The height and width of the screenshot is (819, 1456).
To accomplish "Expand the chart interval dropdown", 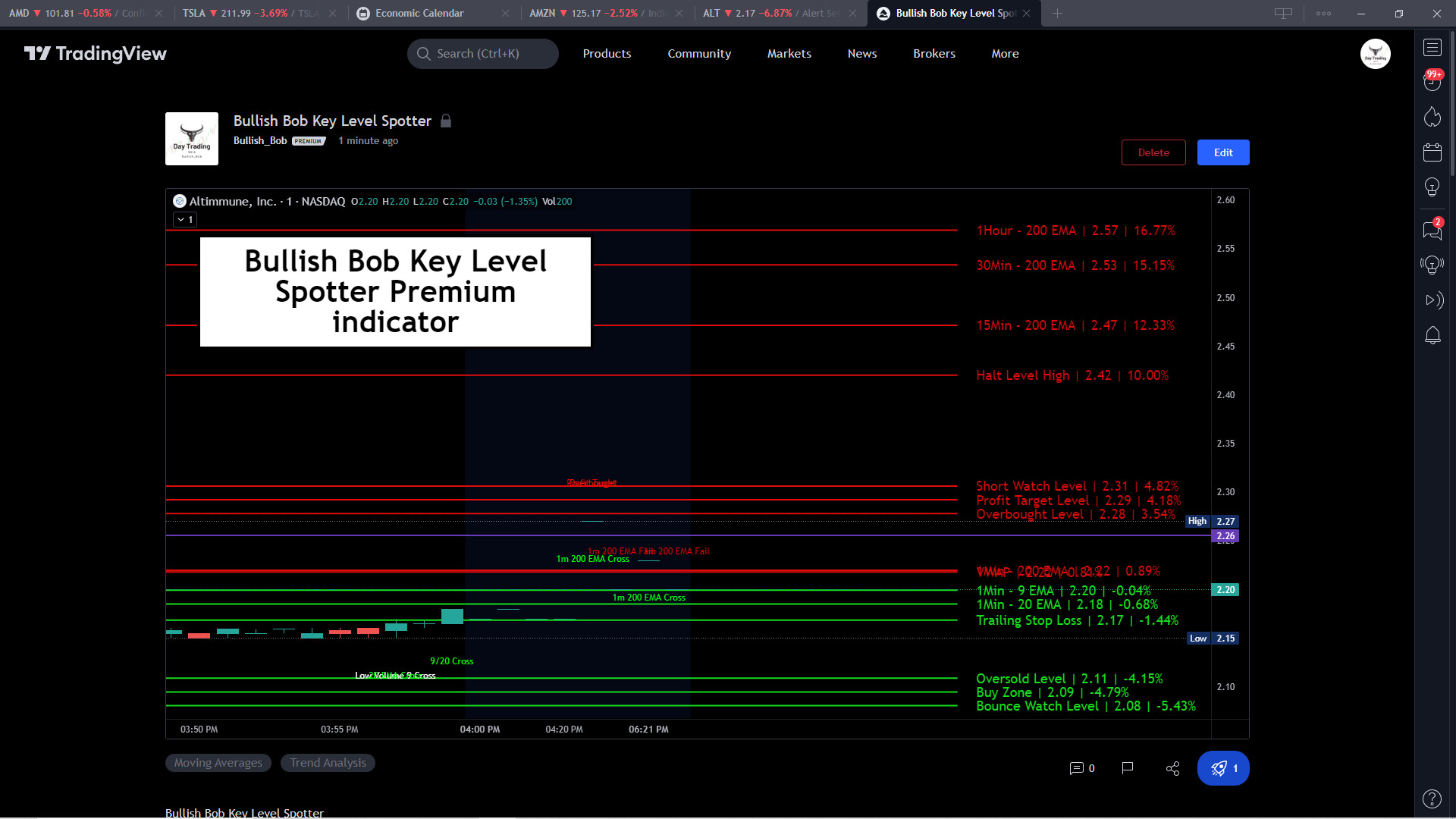I will point(184,219).
